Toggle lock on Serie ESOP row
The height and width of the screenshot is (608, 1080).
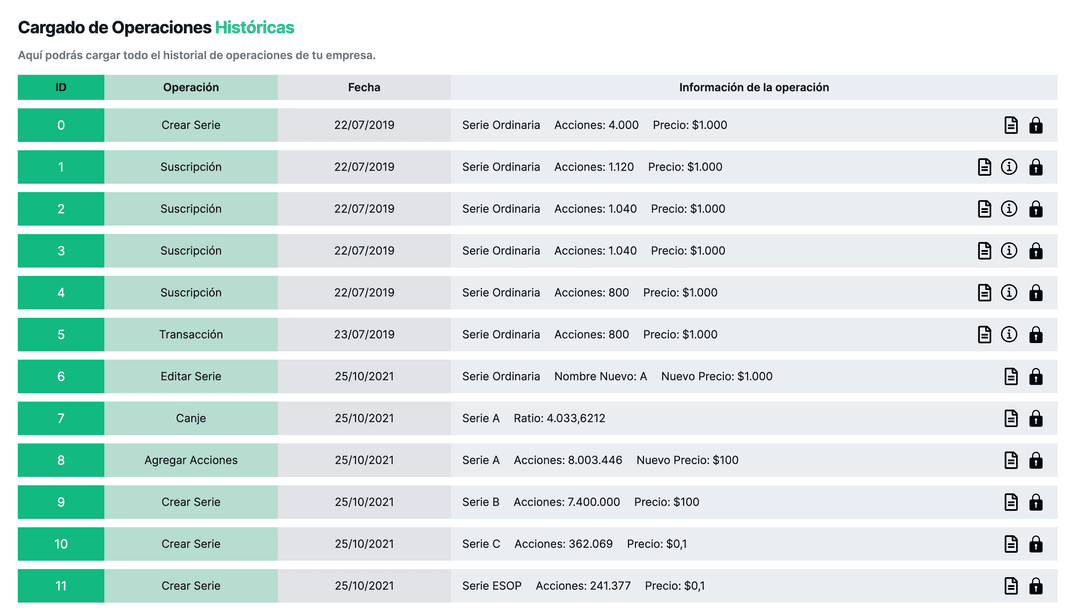1036,586
